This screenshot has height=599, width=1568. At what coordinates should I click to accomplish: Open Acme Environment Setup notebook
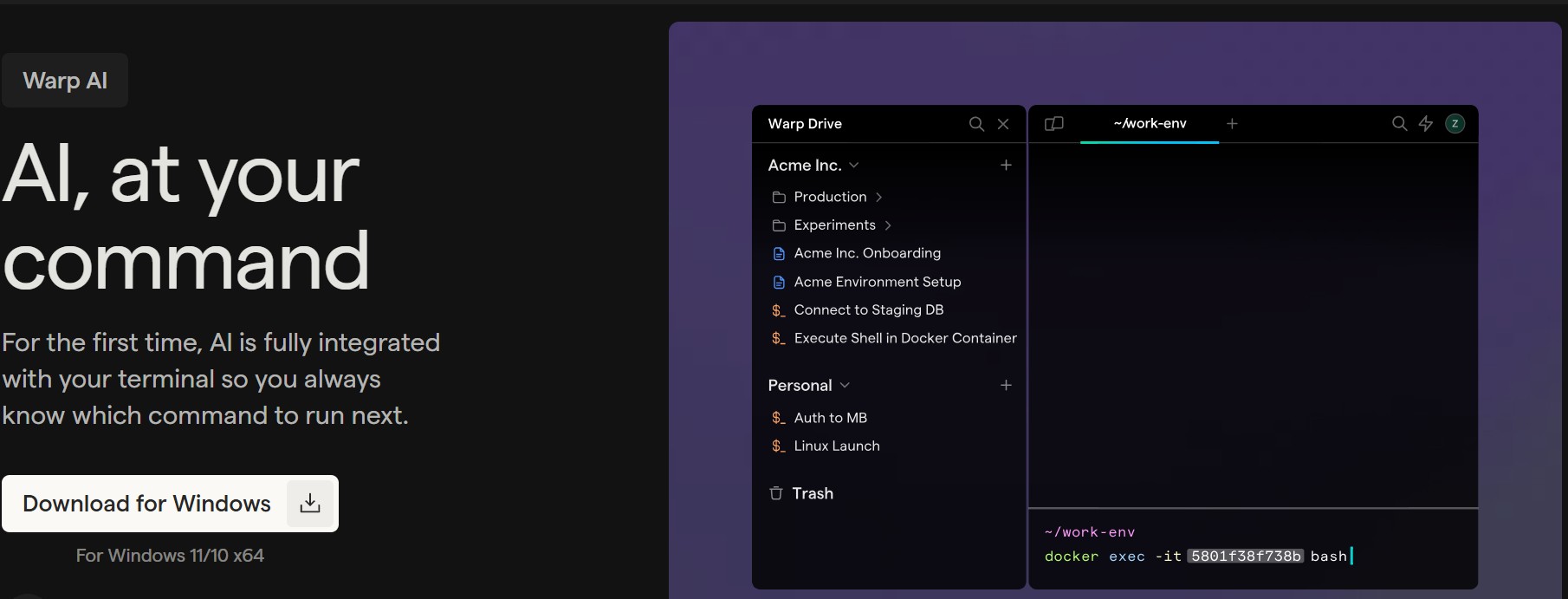[x=878, y=282]
